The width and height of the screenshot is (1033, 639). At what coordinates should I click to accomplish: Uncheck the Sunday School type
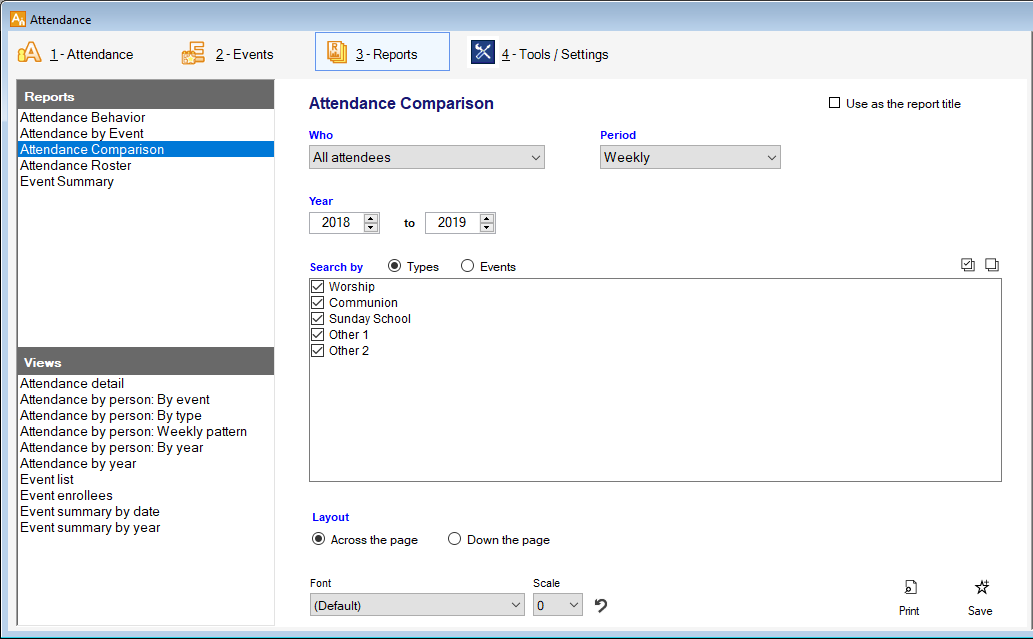[318, 319]
